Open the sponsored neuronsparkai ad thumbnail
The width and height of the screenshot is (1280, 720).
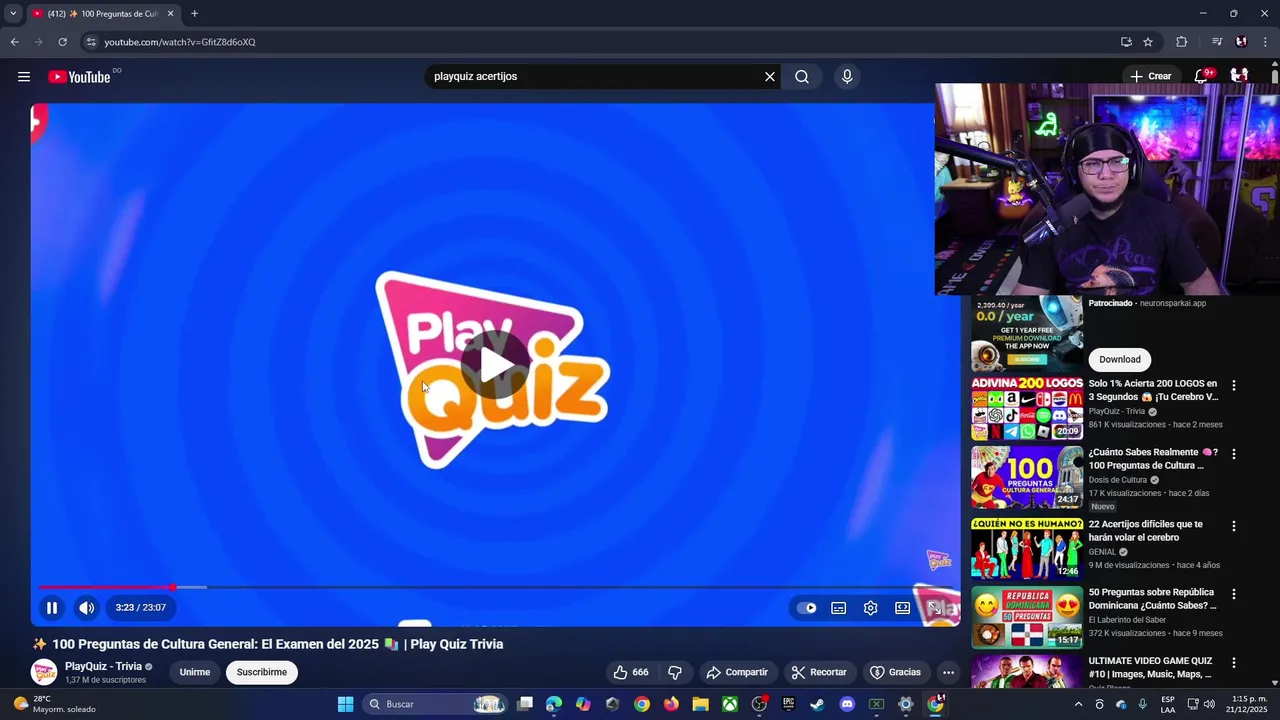point(1027,335)
